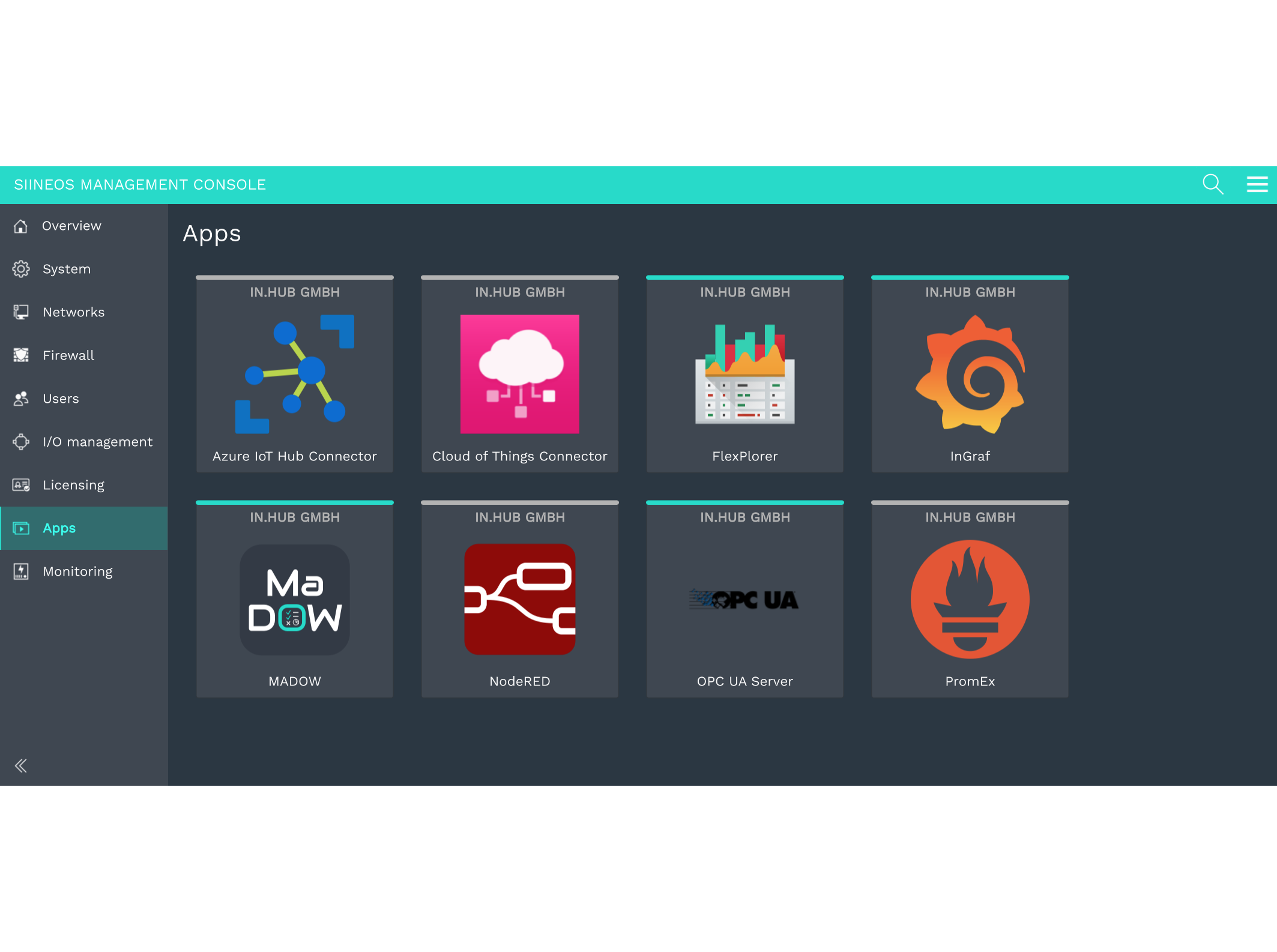The width and height of the screenshot is (1277, 952).
Task: Open the InGraf spiral logo
Action: [970, 374]
